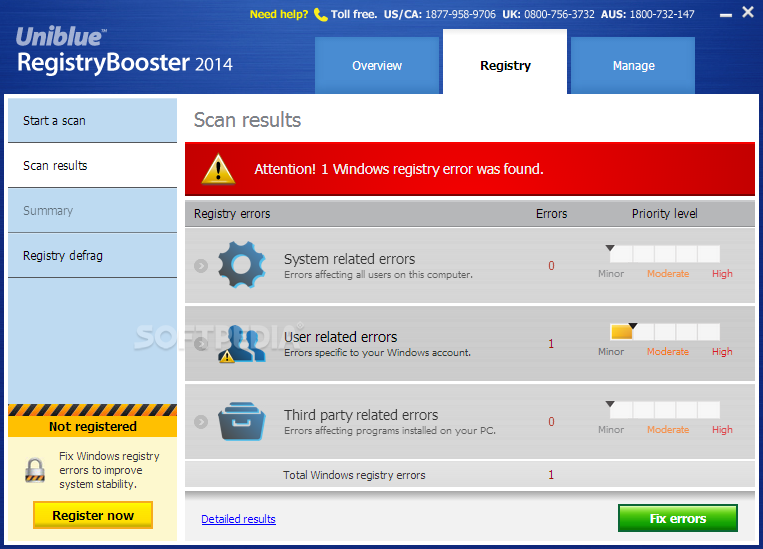
Task: Select Scan results in sidebar
Action: point(92,165)
